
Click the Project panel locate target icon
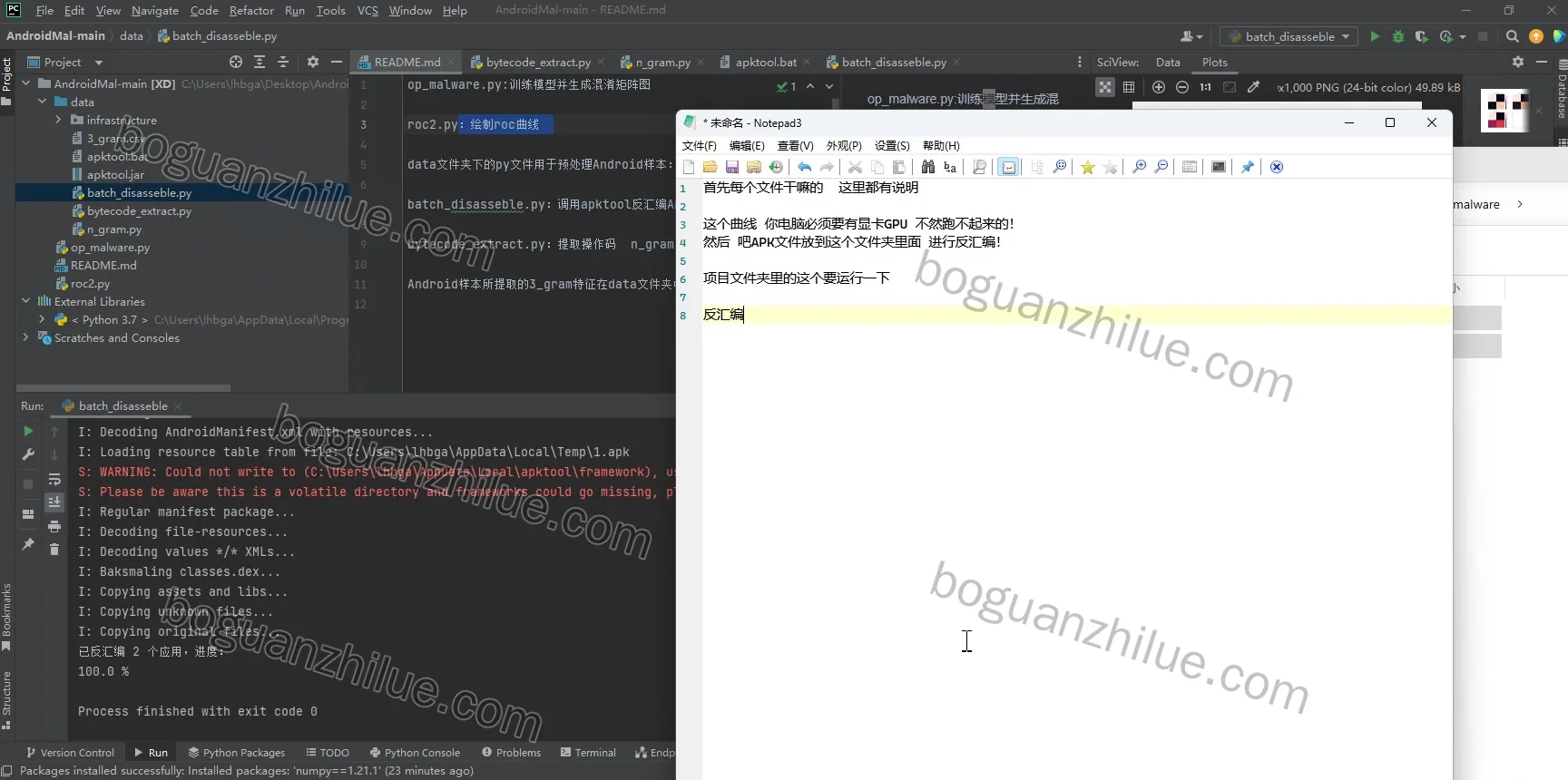(x=236, y=62)
